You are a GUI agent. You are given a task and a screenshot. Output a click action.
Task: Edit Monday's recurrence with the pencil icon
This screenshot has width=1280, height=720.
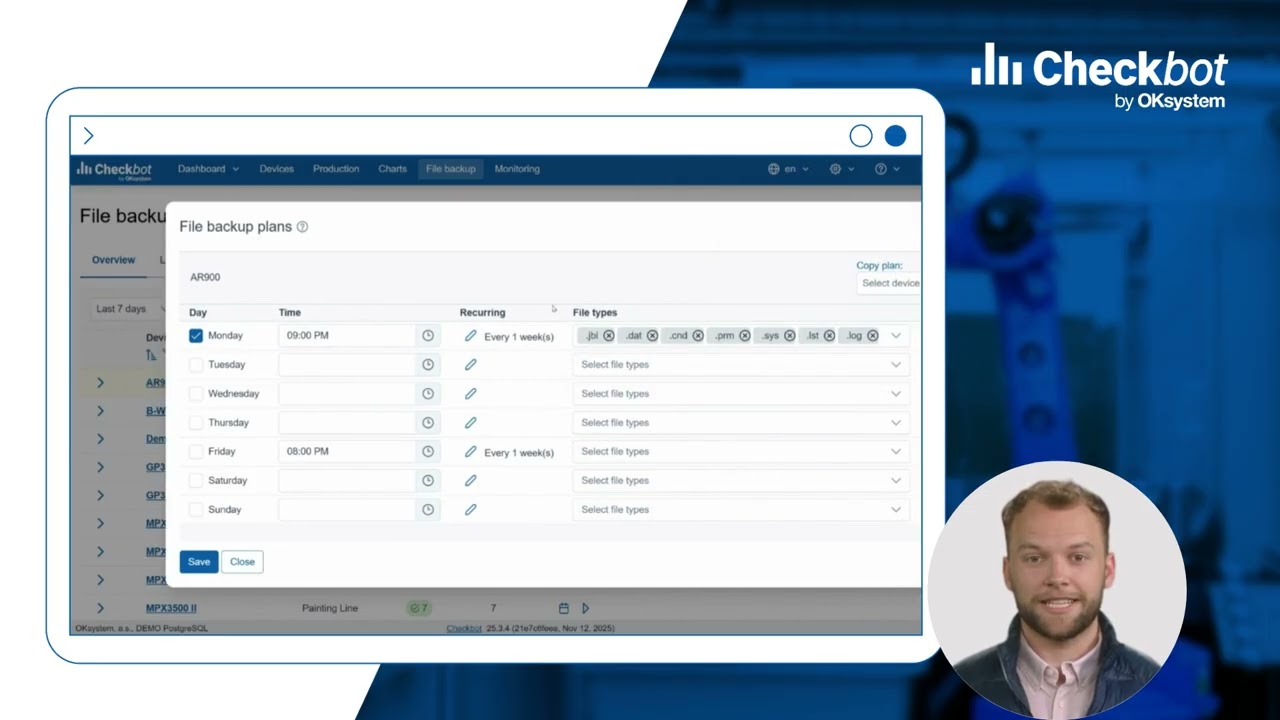[x=470, y=336]
